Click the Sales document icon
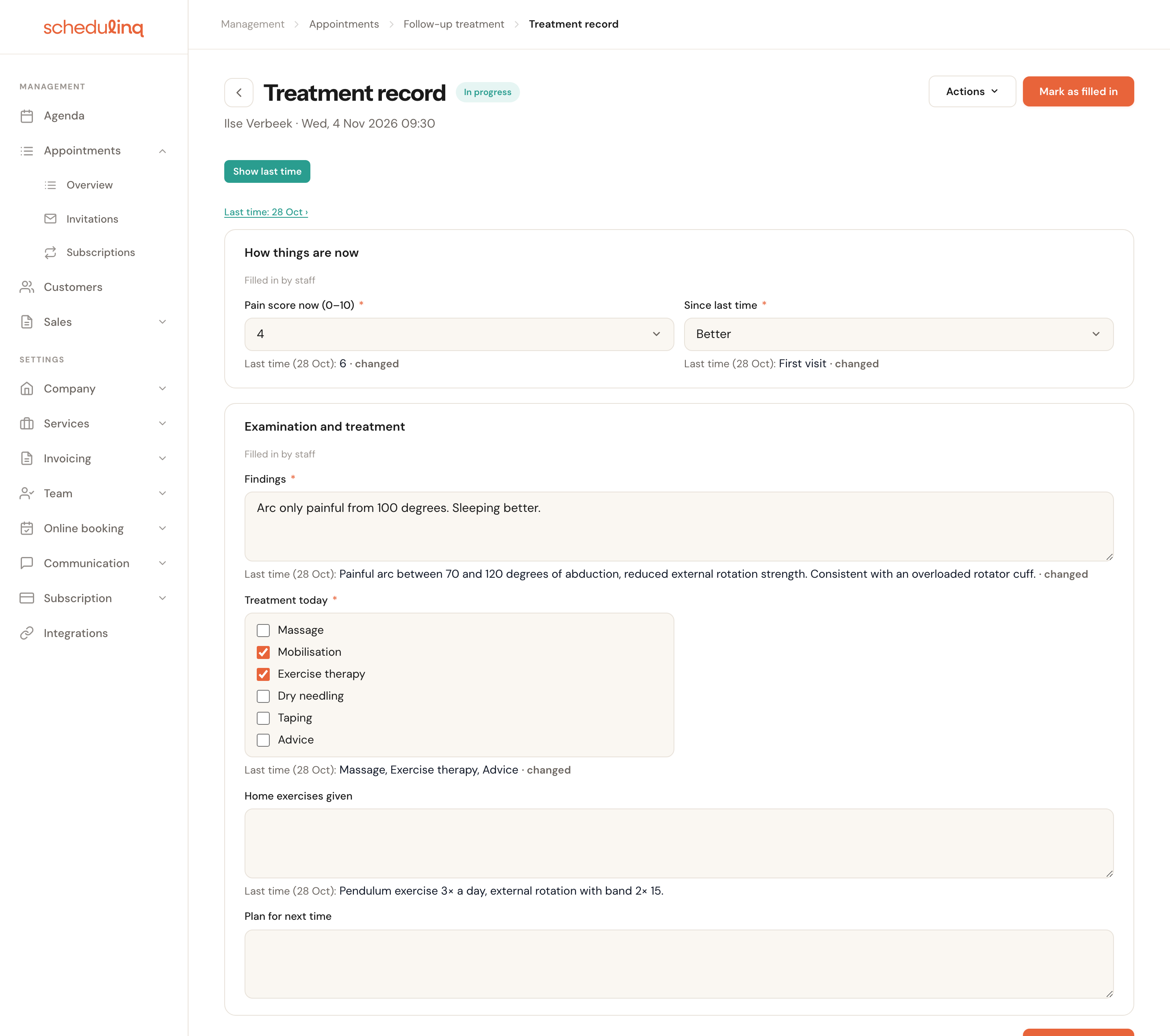The height and width of the screenshot is (1036, 1170). point(27,322)
